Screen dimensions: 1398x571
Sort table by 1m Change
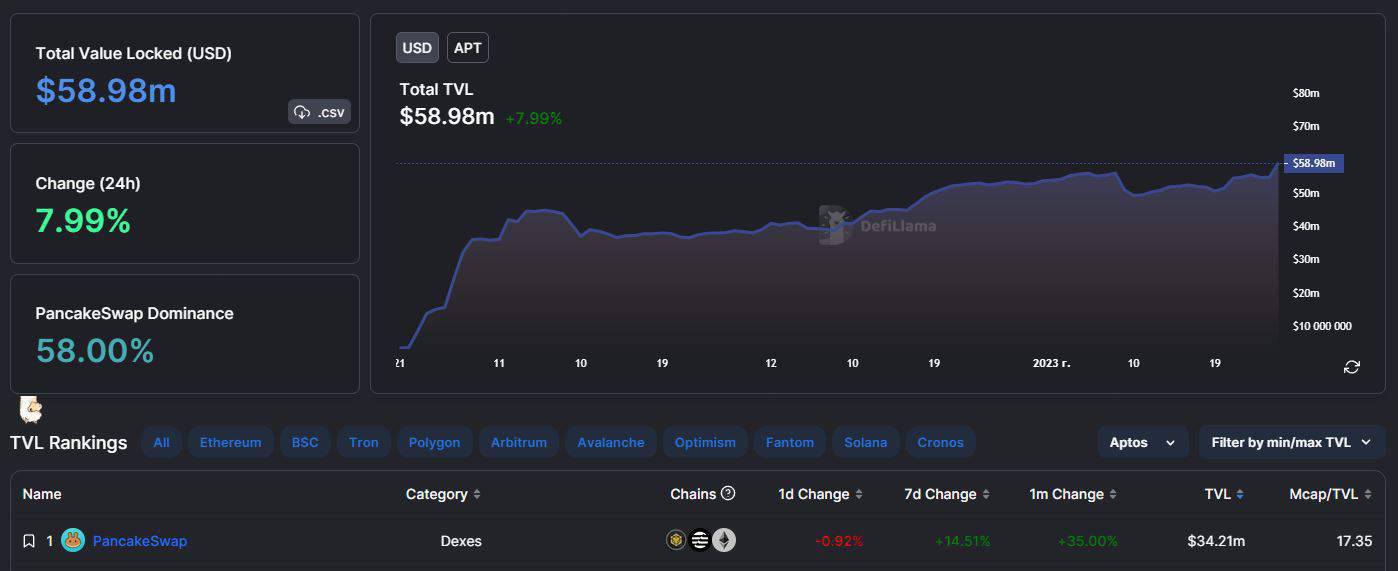tap(1073, 494)
